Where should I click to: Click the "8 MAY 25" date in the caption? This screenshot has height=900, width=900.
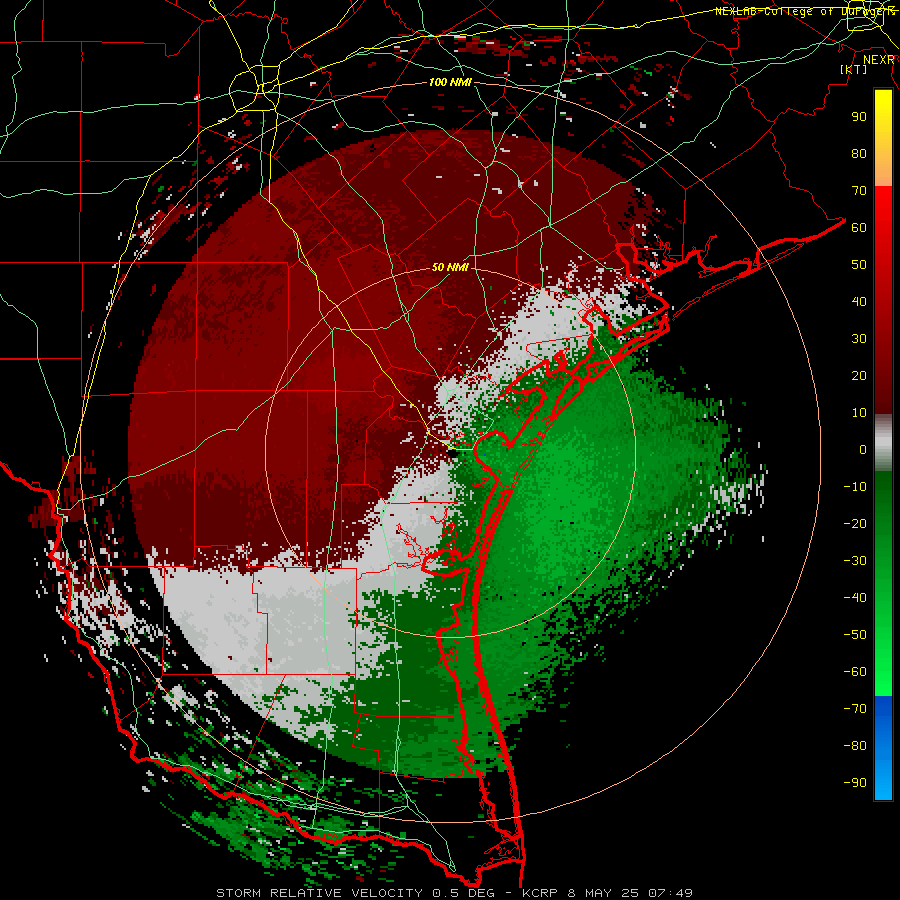click(x=603, y=893)
